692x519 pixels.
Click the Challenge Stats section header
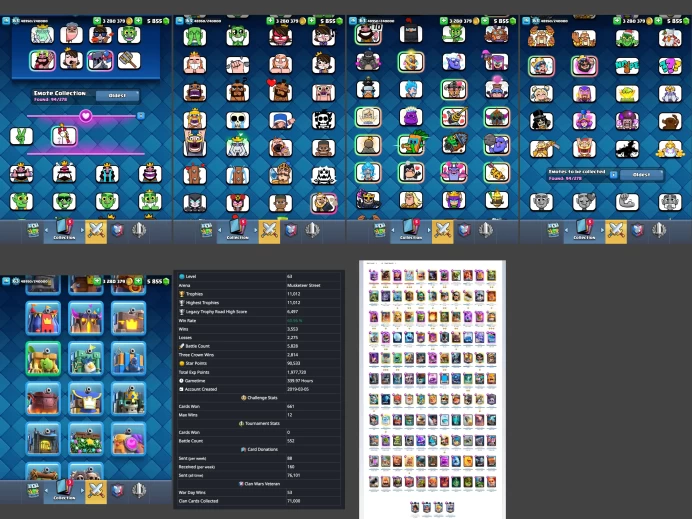tap(259, 398)
